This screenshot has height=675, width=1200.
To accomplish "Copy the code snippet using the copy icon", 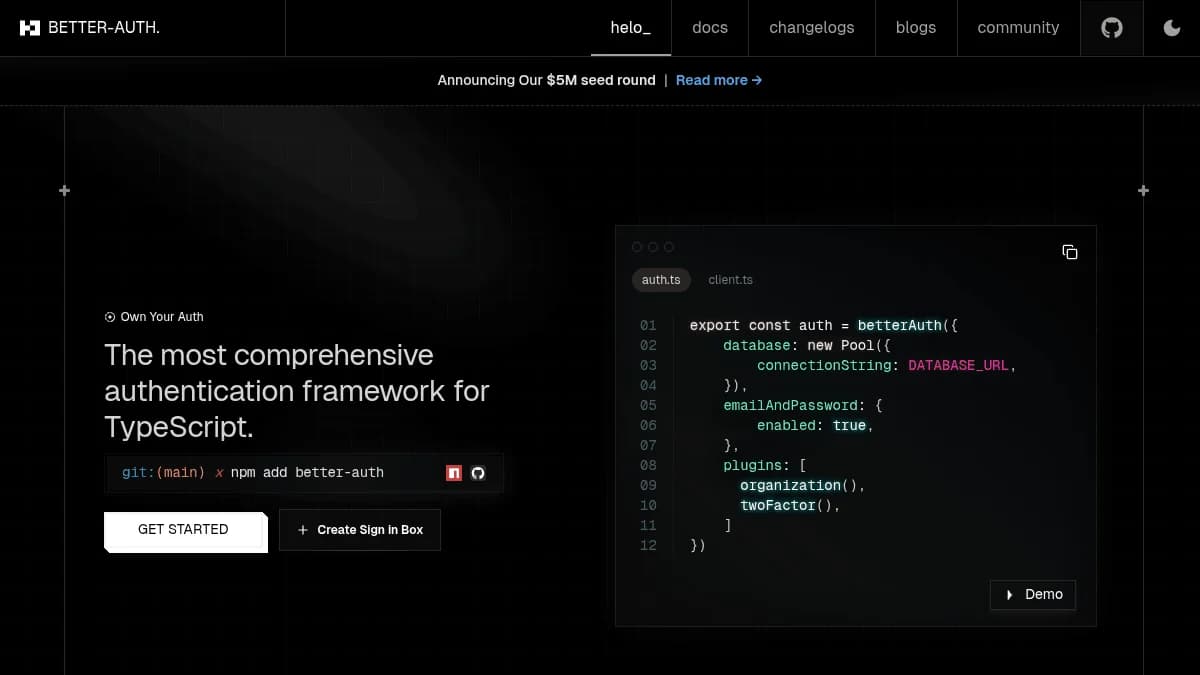I will (x=1070, y=252).
